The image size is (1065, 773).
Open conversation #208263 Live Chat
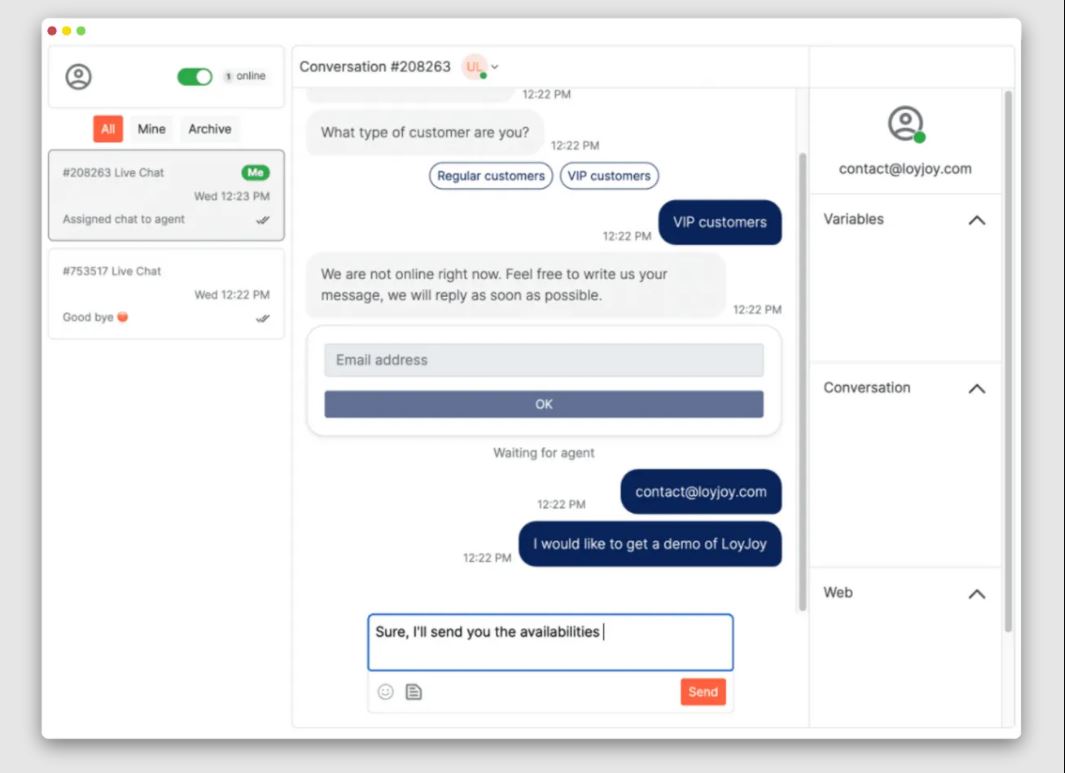click(x=166, y=196)
